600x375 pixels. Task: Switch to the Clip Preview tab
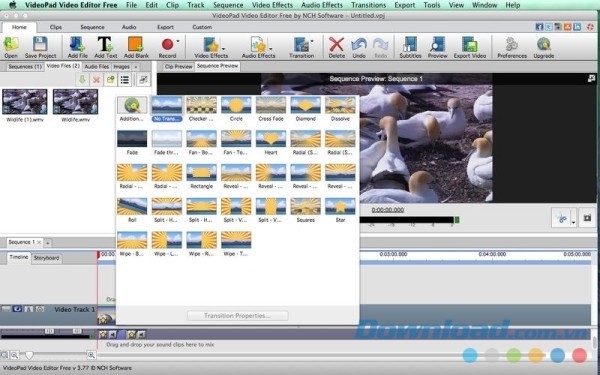point(178,67)
